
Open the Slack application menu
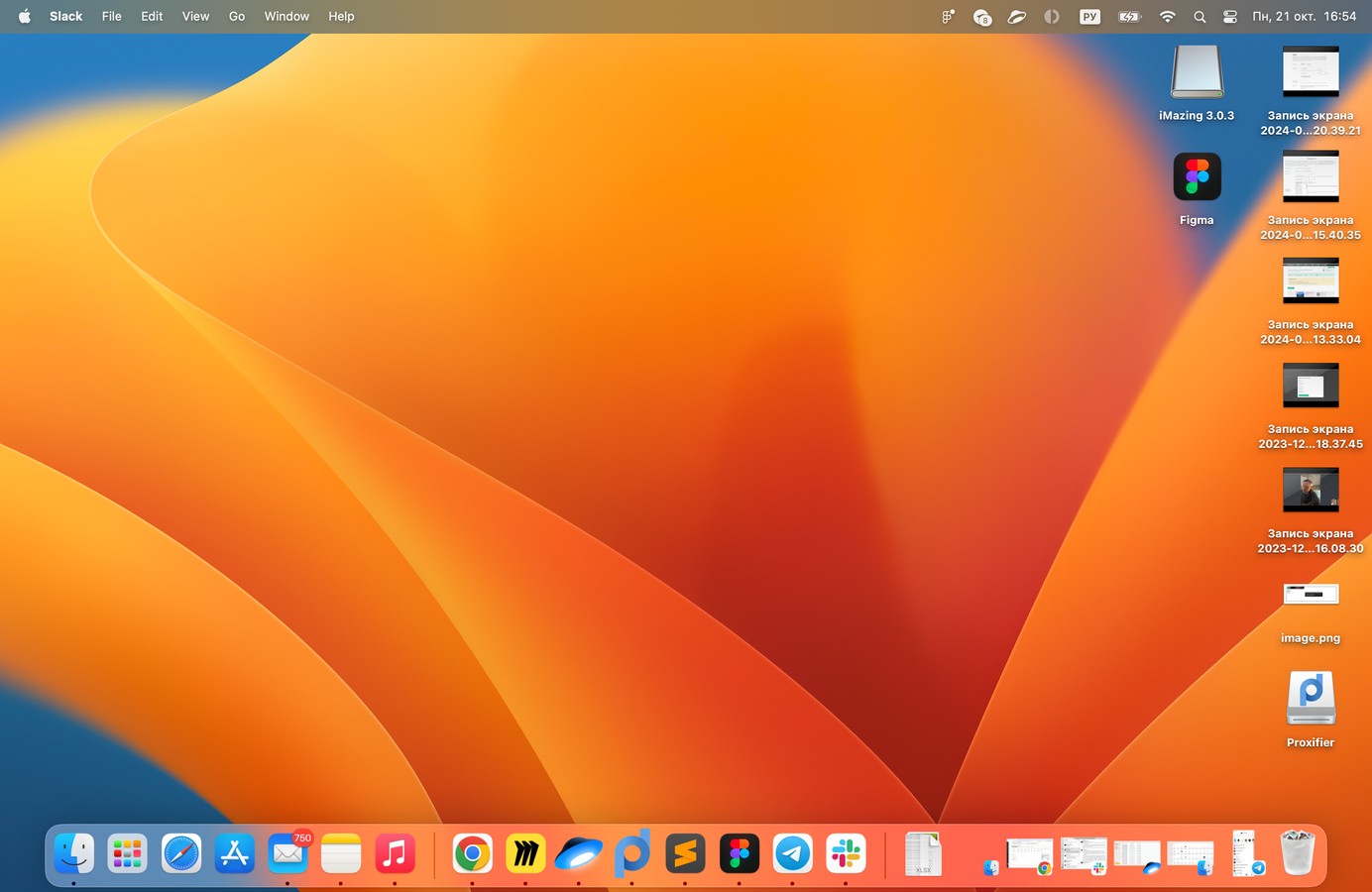point(66,17)
